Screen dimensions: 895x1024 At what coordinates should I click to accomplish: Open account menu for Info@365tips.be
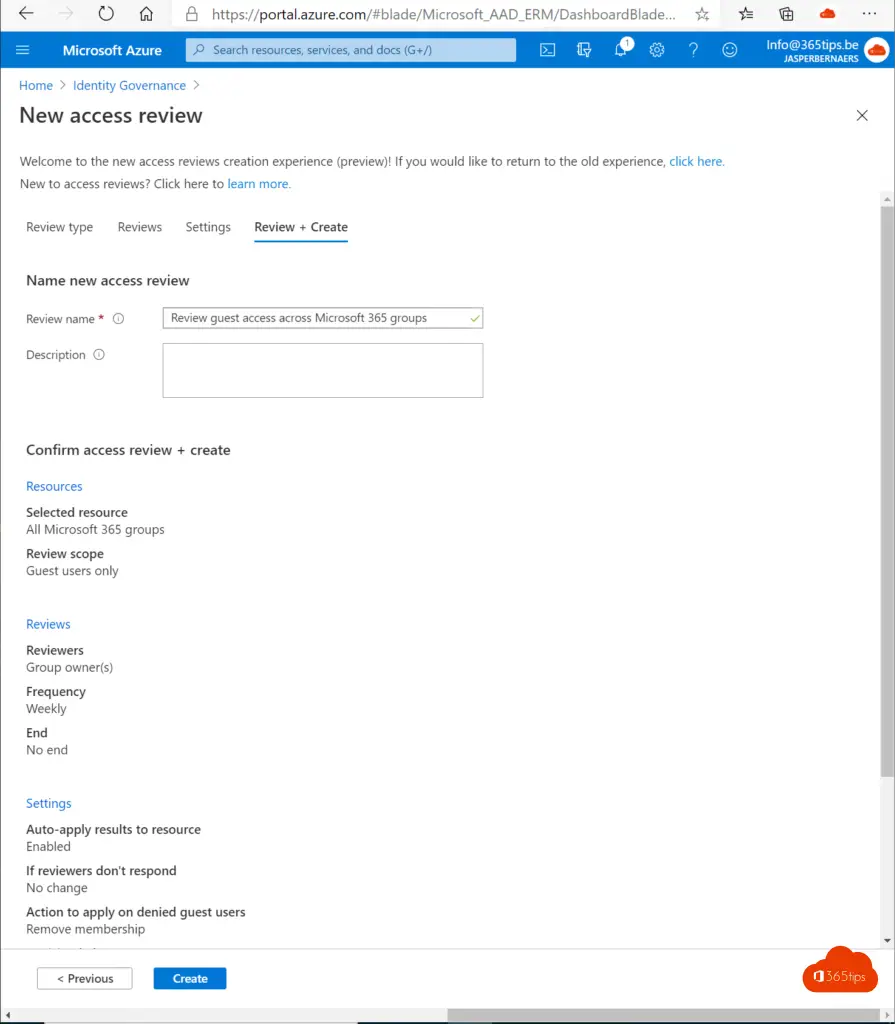click(x=826, y=50)
